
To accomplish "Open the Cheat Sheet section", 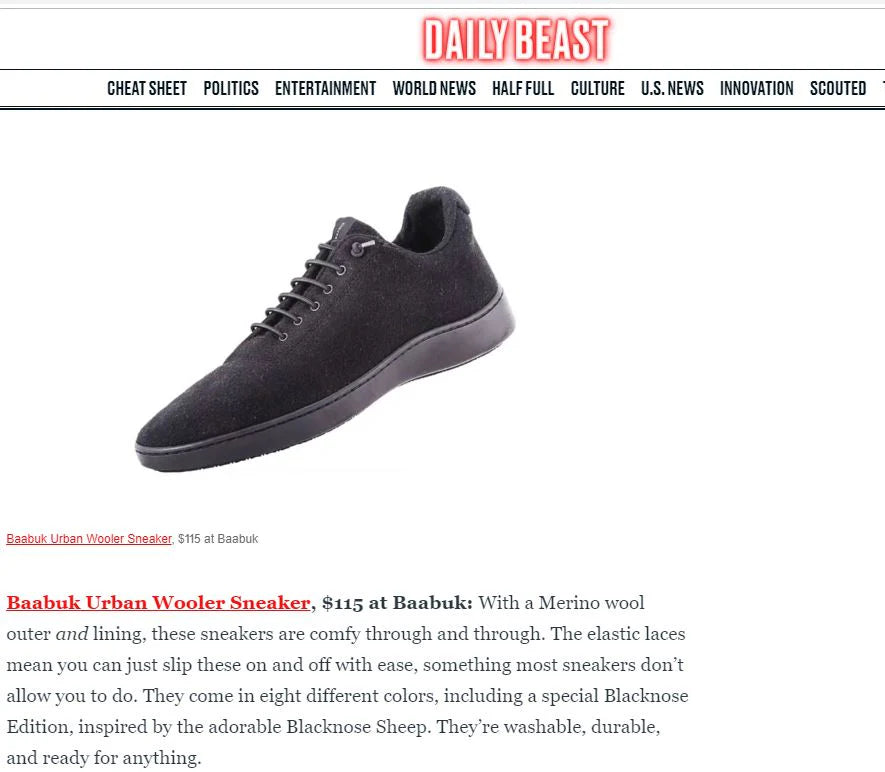I will 147,89.
